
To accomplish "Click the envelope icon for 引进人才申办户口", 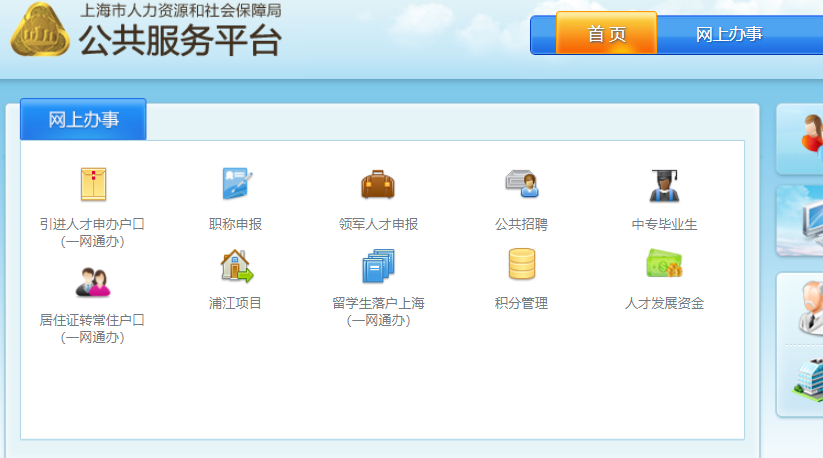I will tap(93, 184).
